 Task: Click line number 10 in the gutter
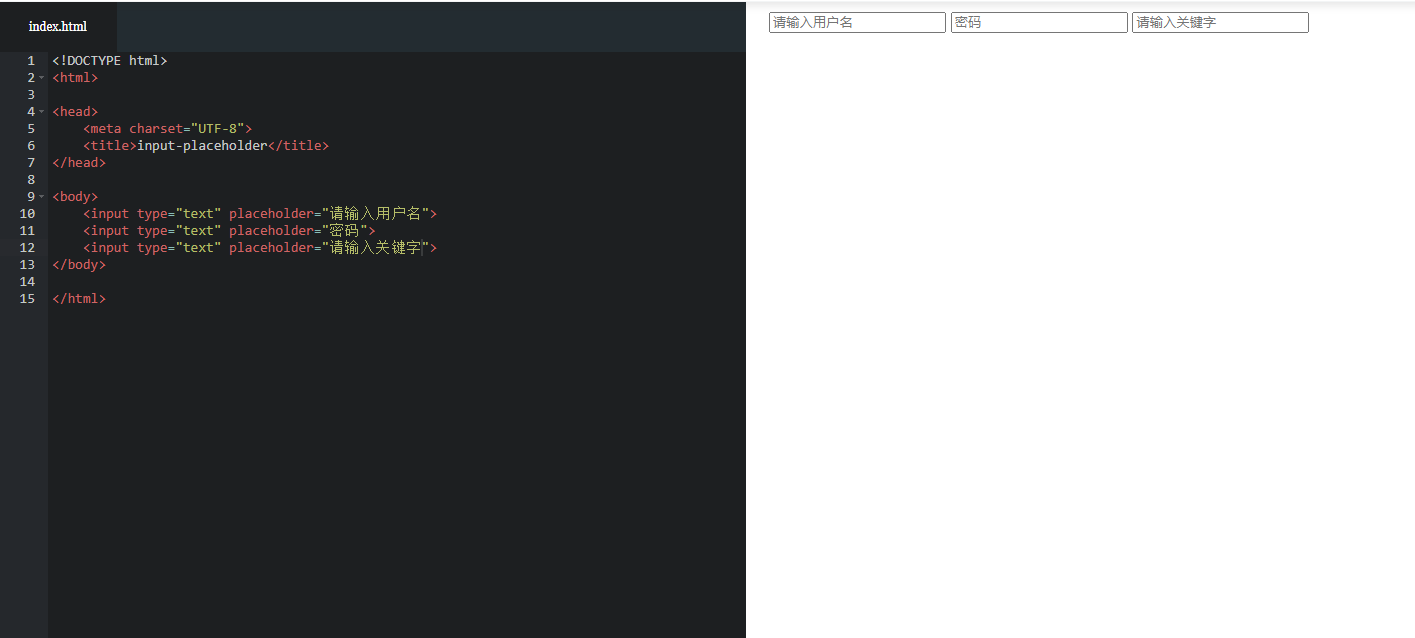click(27, 213)
